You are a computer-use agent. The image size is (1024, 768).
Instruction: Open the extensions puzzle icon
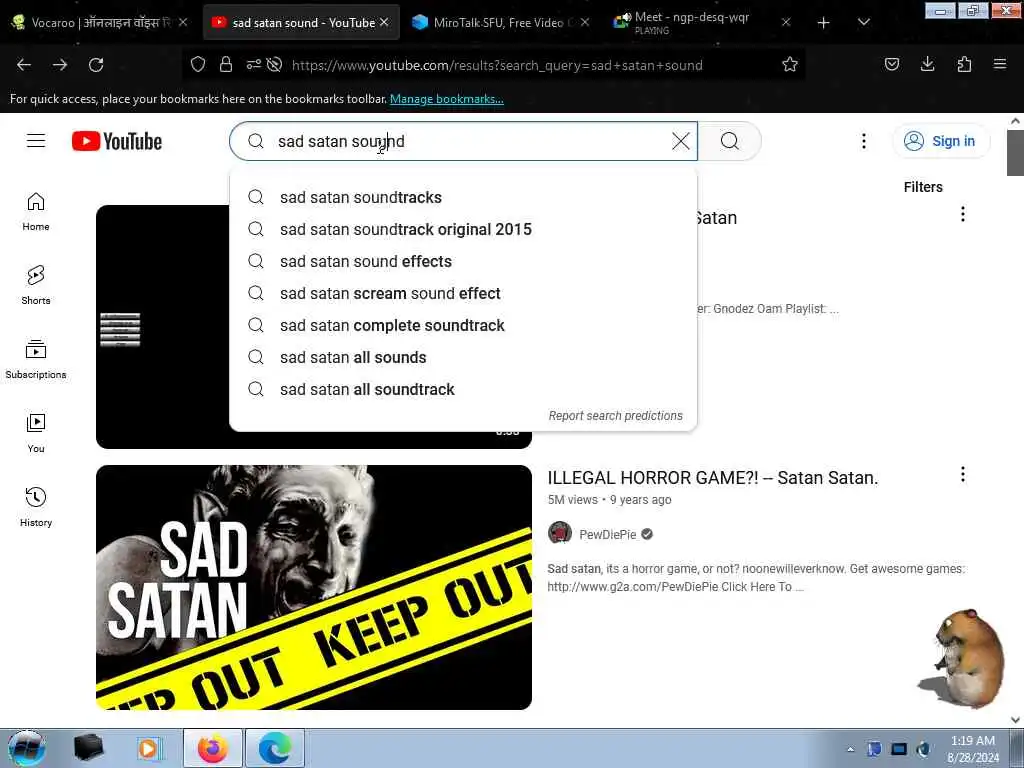pos(964,64)
